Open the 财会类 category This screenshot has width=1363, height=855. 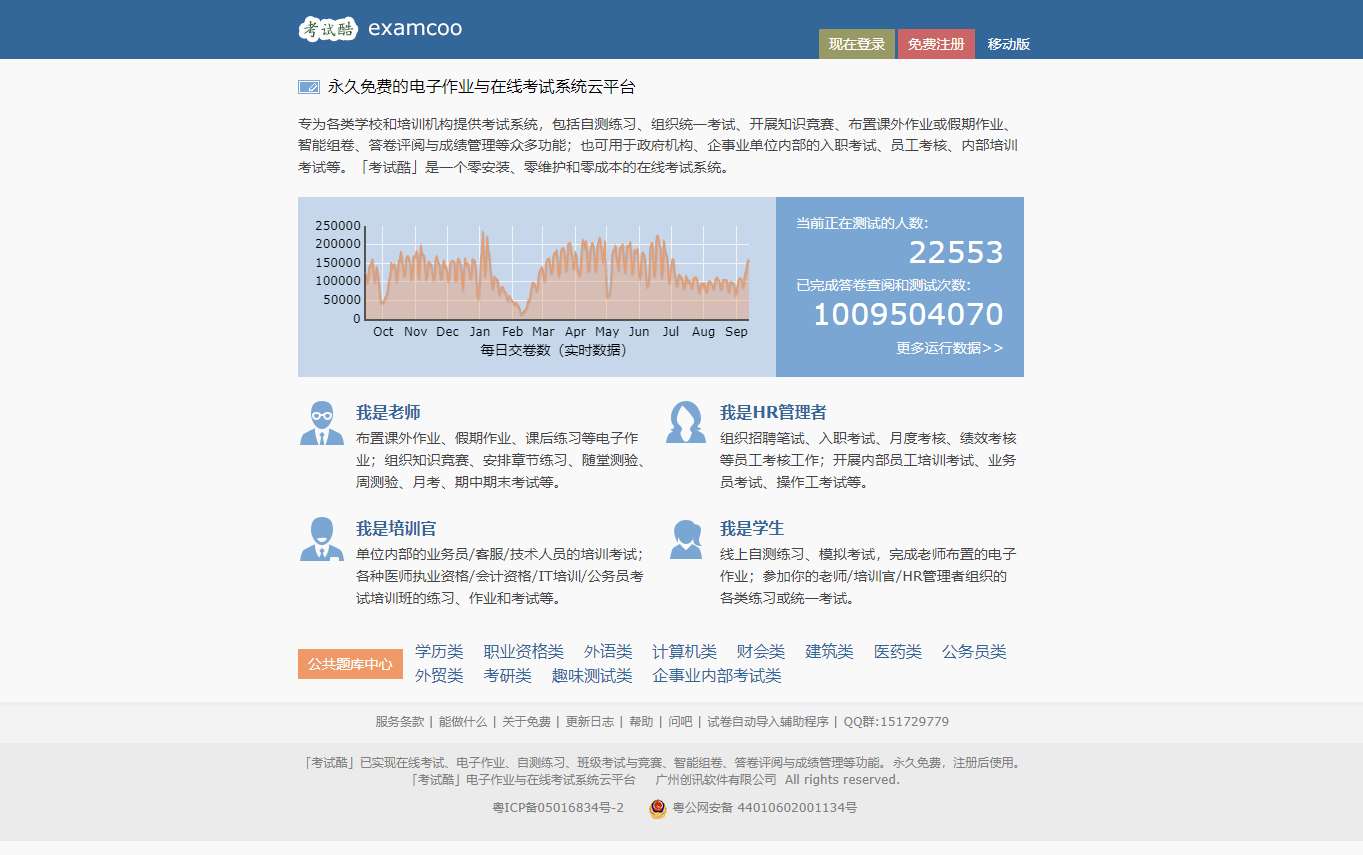pyautogui.click(x=761, y=652)
